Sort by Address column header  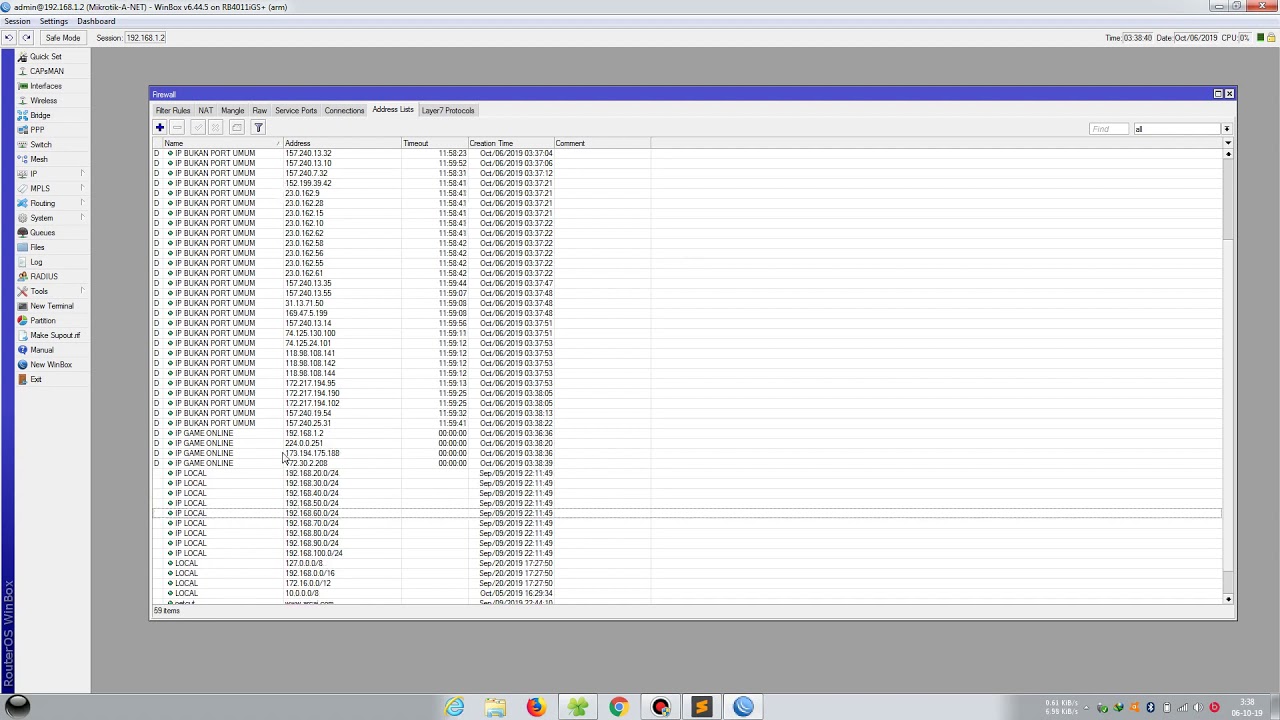click(342, 144)
